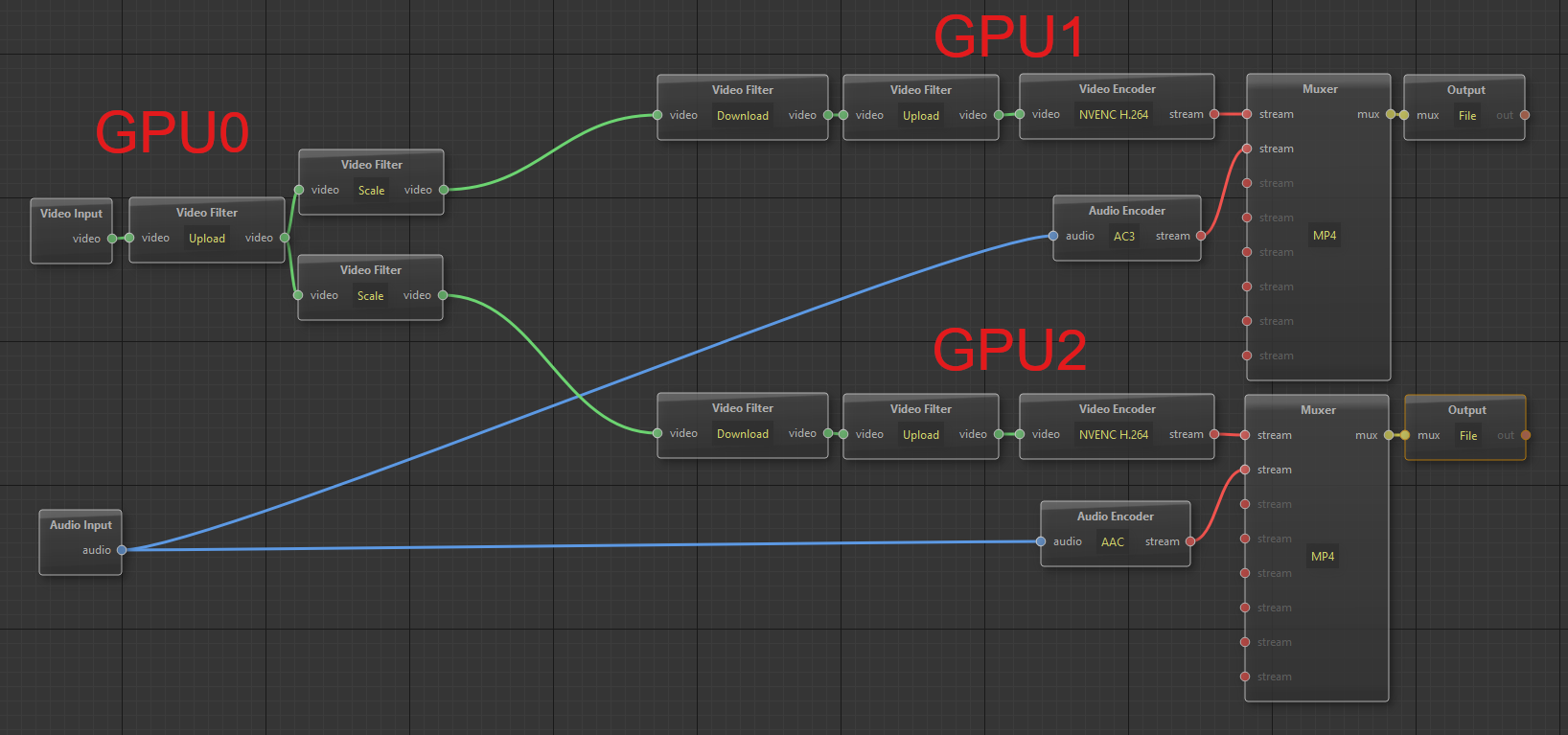The image size is (1568, 735).
Task: Select NVENC H.264 in the lower Video Encoder
Action: pos(1113,435)
